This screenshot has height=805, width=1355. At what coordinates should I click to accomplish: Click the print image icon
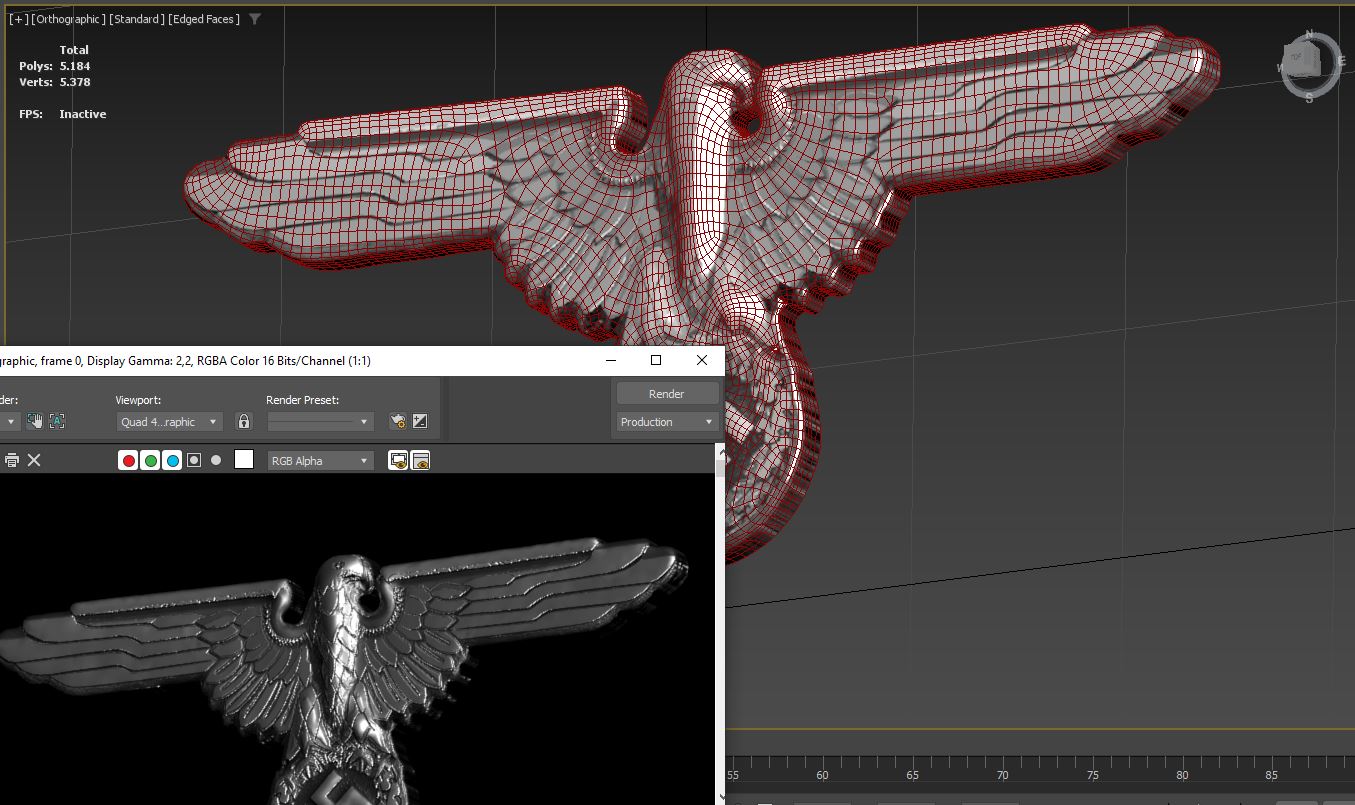(x=12, y=460)
